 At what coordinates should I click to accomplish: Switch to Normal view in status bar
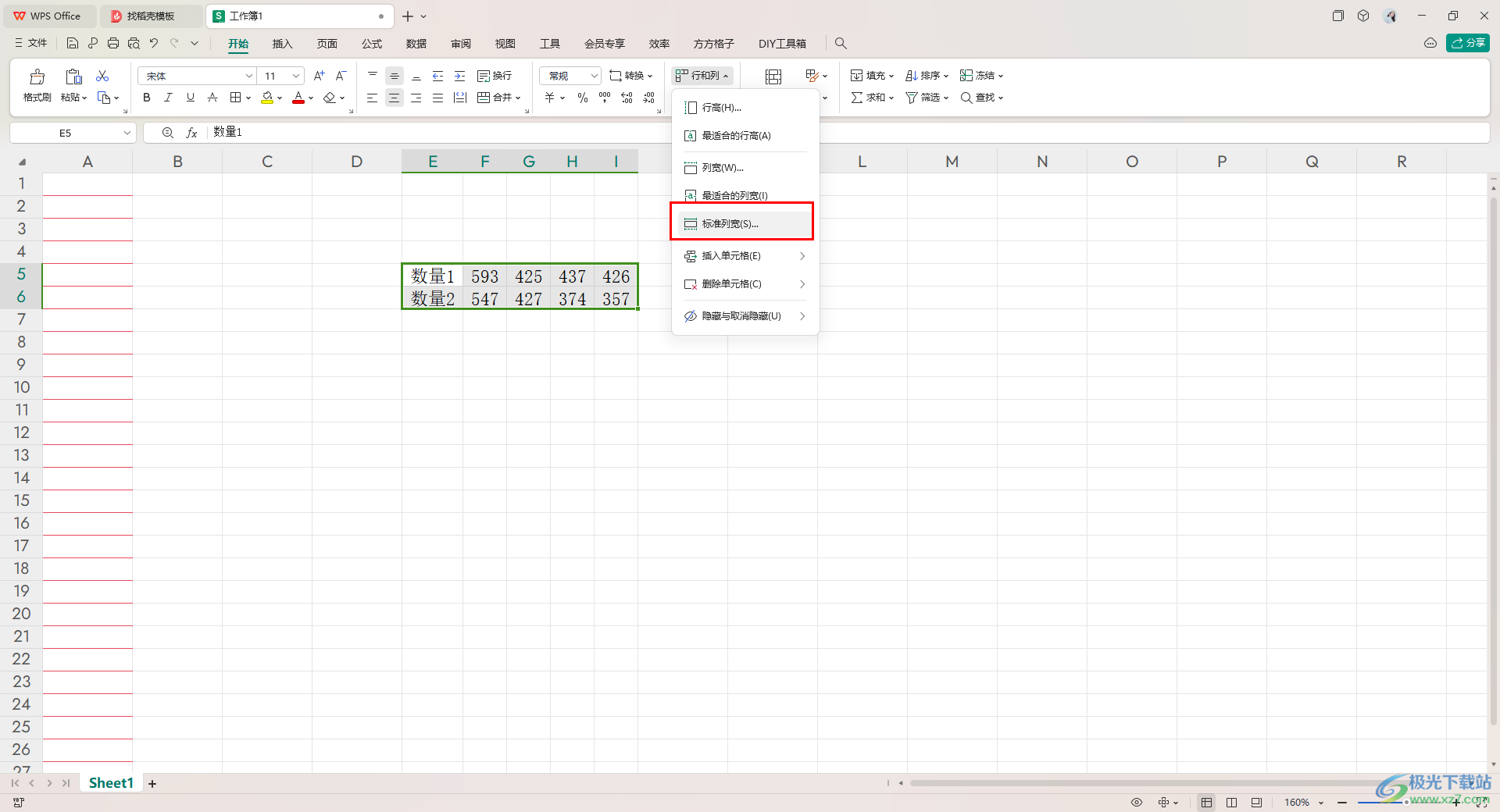(1207, 803)
